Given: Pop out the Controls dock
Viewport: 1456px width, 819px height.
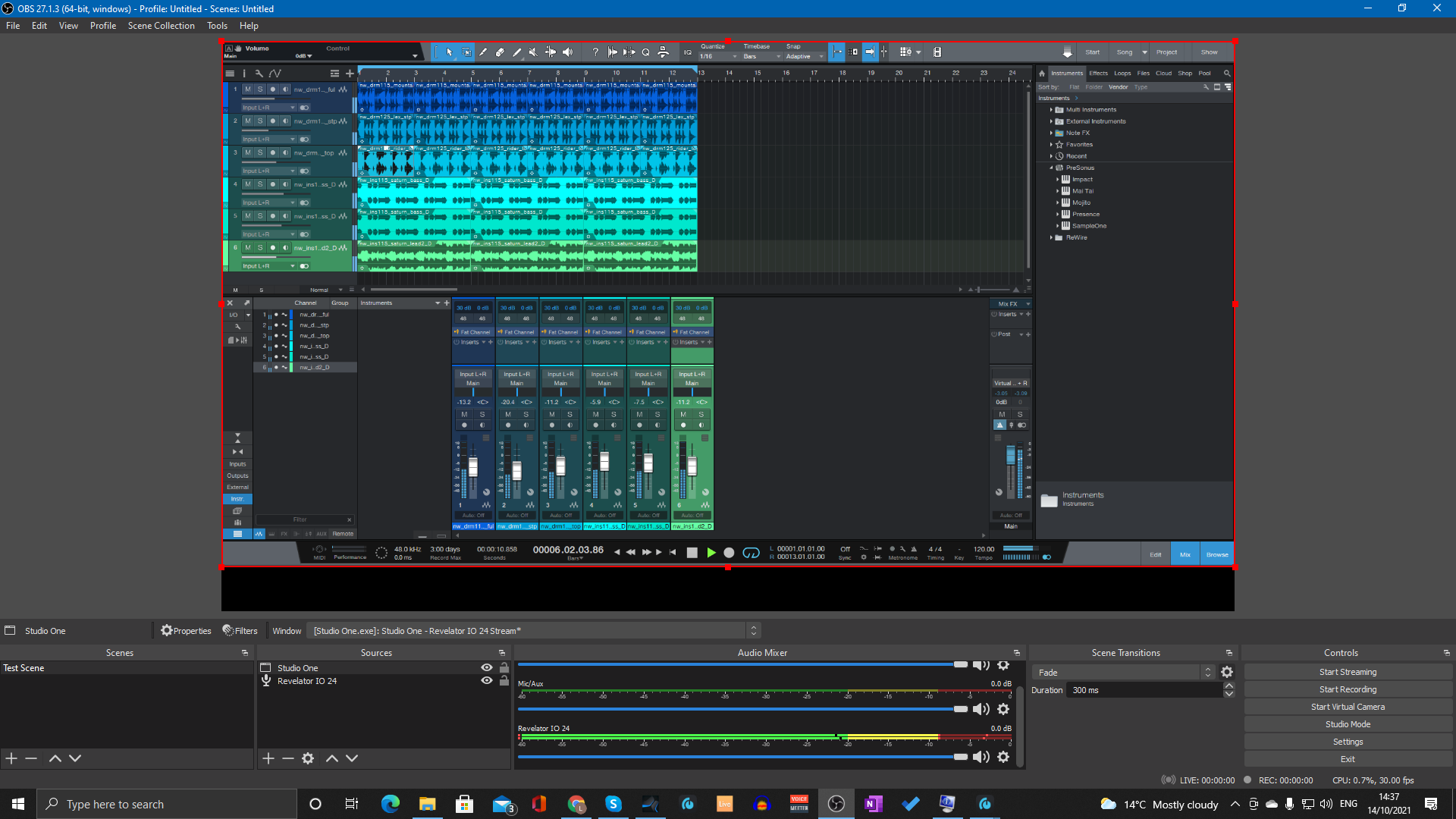Looking at the screenshot, I should (1447, 653).
